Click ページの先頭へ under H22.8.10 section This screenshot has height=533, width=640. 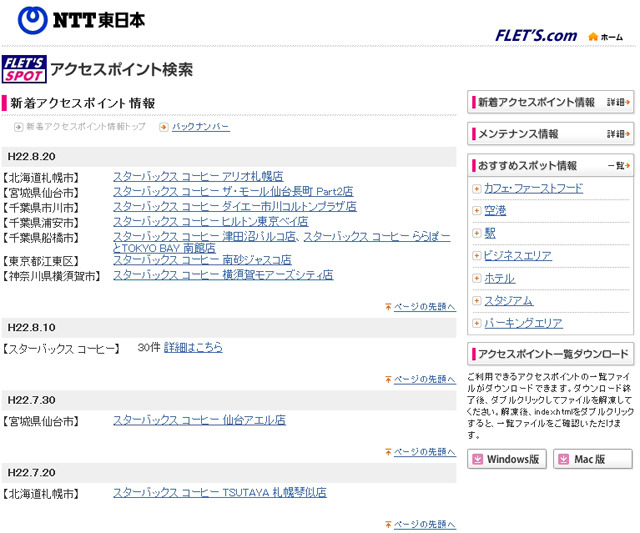coord(424,380)
